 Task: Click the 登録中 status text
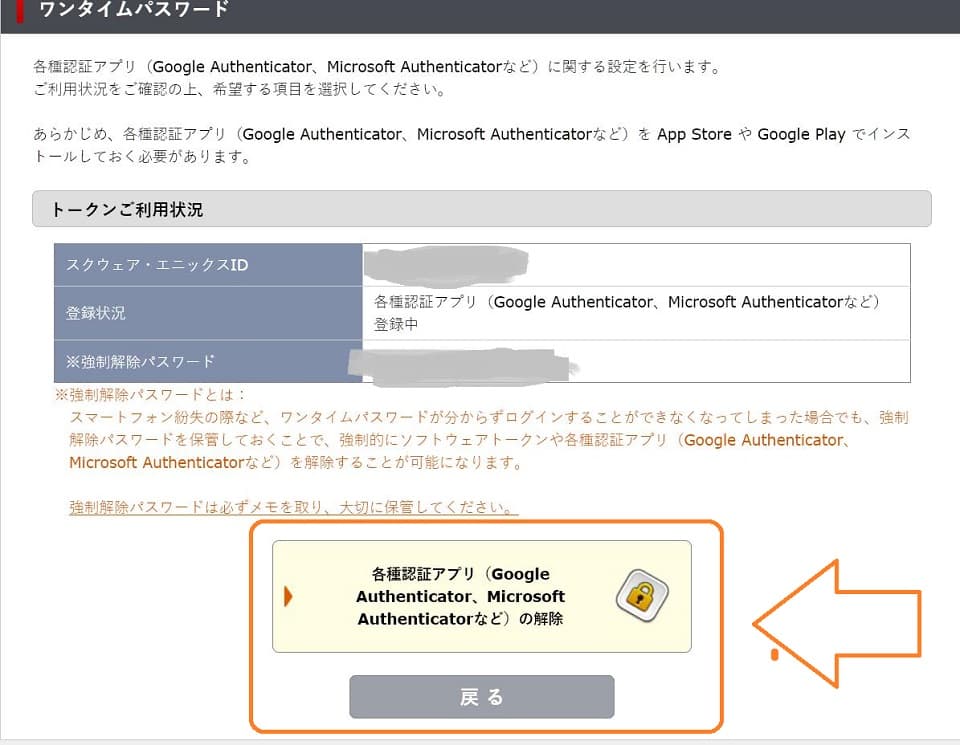[x=396, y=325]
